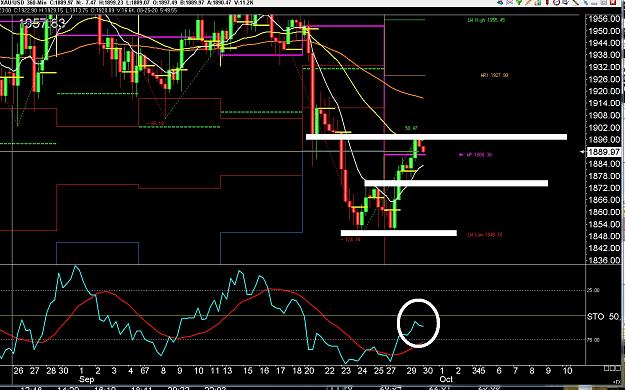Viewport: 625px width, 390px height.
Task: Click the current price tag 1889.97
Action: click(x=604, y=152)
